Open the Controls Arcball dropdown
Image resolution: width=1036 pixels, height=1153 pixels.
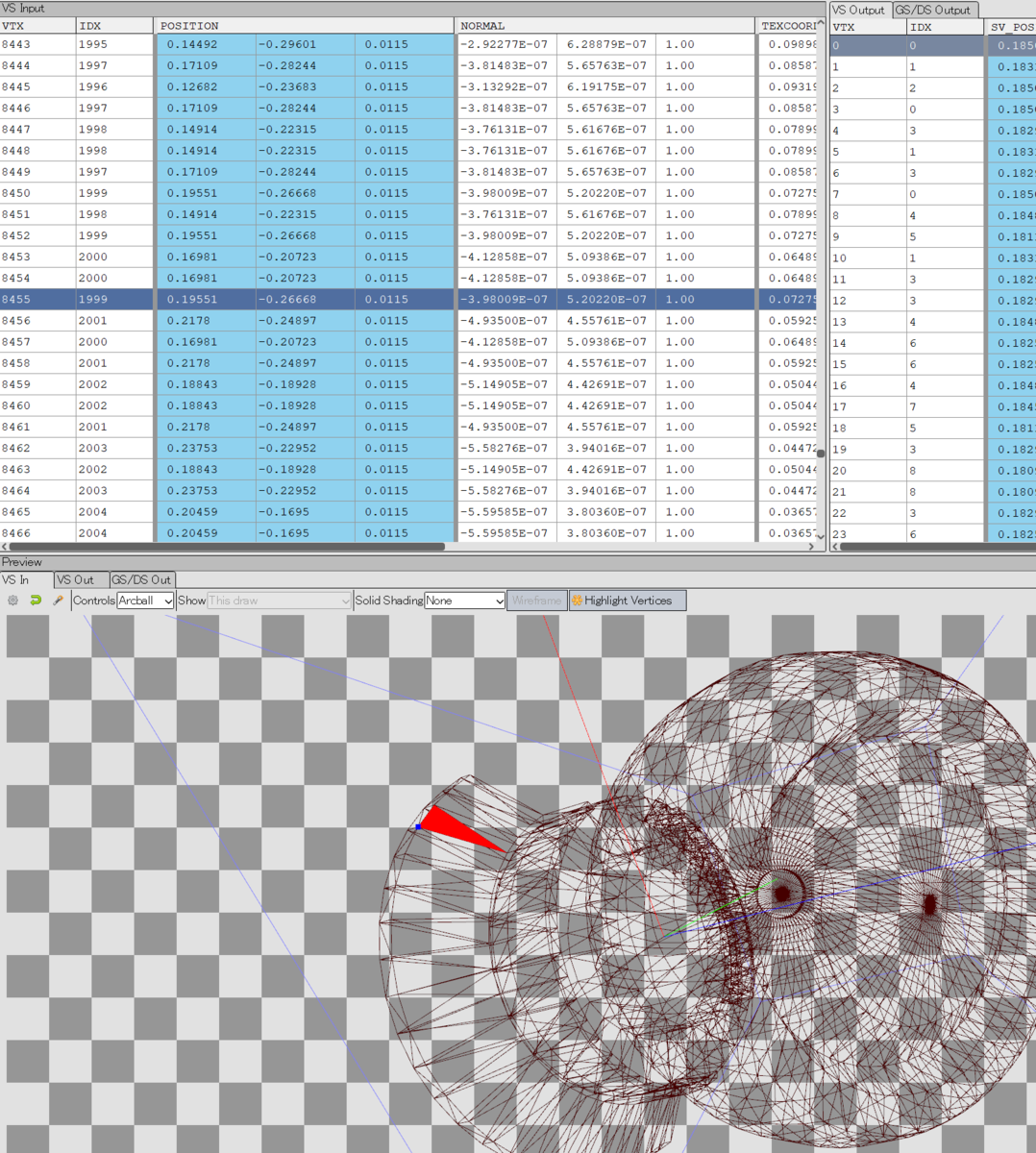[144, 600]
